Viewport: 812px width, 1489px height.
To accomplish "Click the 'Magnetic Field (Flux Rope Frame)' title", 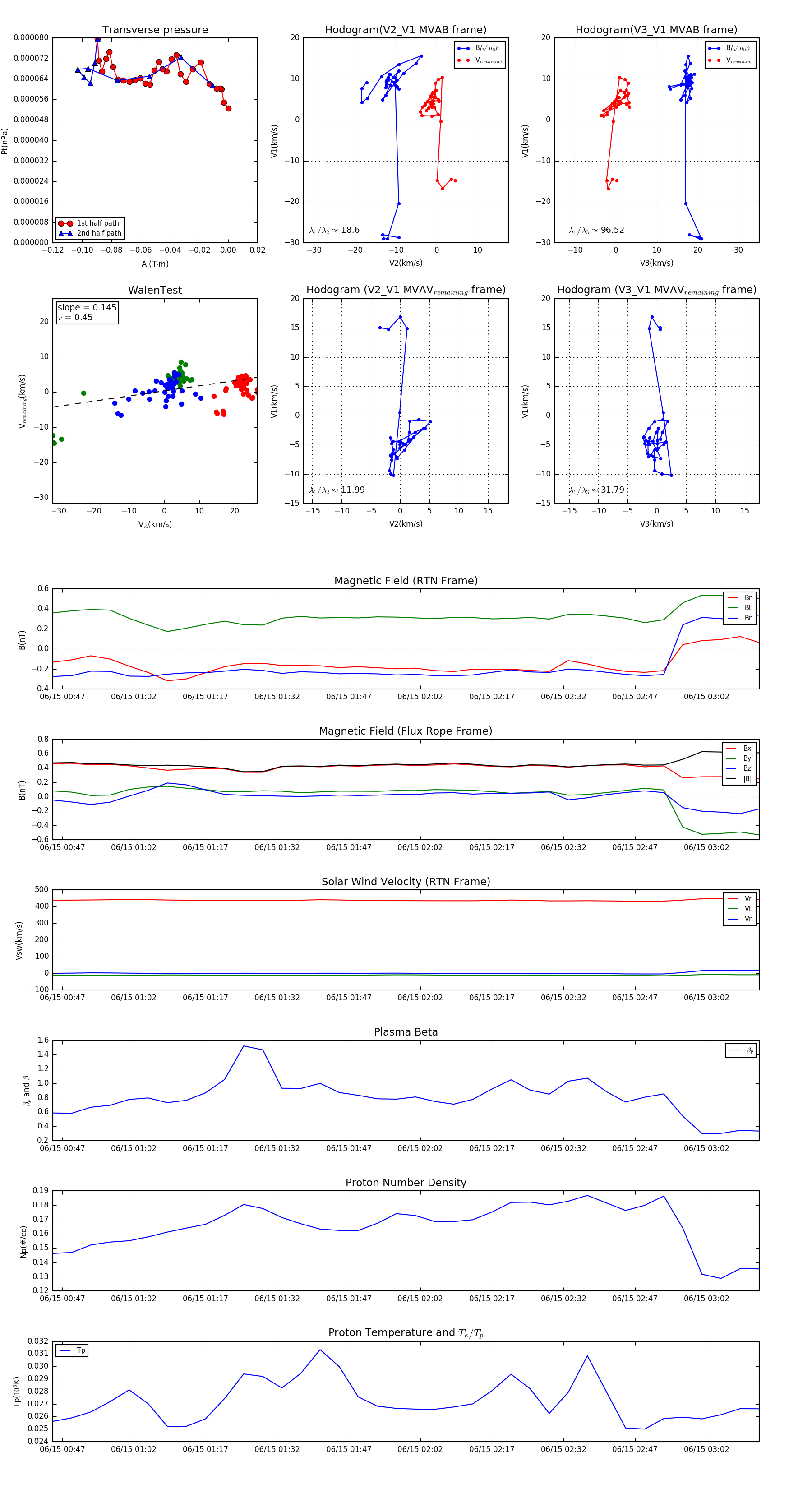I will [406, 731].
